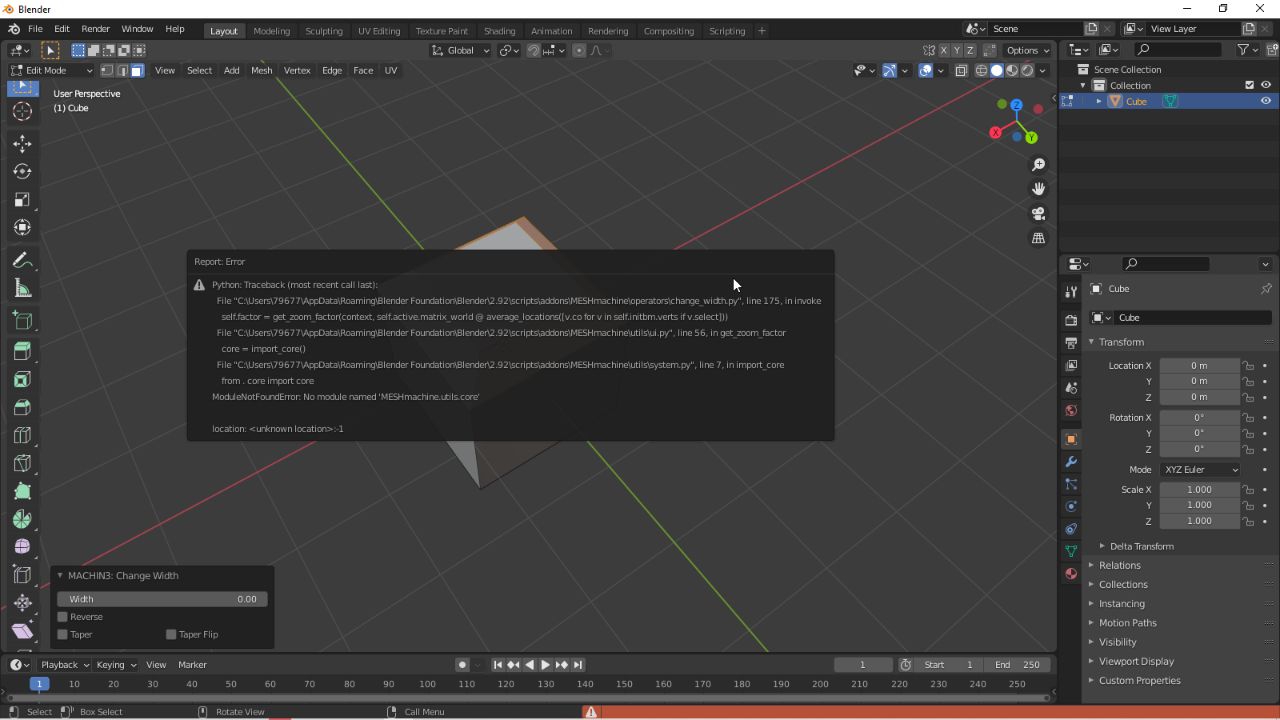1280x720 pixels.
Task: Check the Reverse checkbox
Action: tap(63, 617)
